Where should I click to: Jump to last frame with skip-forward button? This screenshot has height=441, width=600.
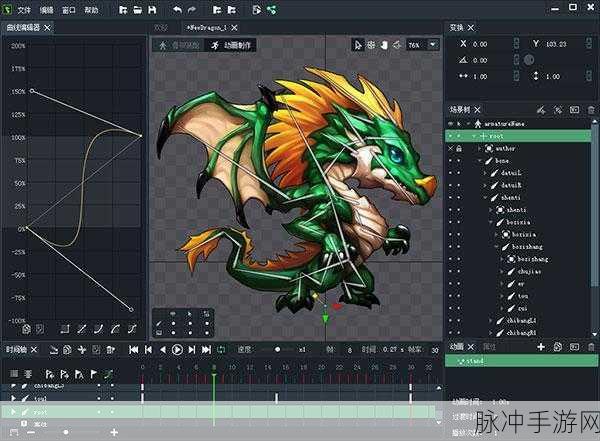[206, 349]
